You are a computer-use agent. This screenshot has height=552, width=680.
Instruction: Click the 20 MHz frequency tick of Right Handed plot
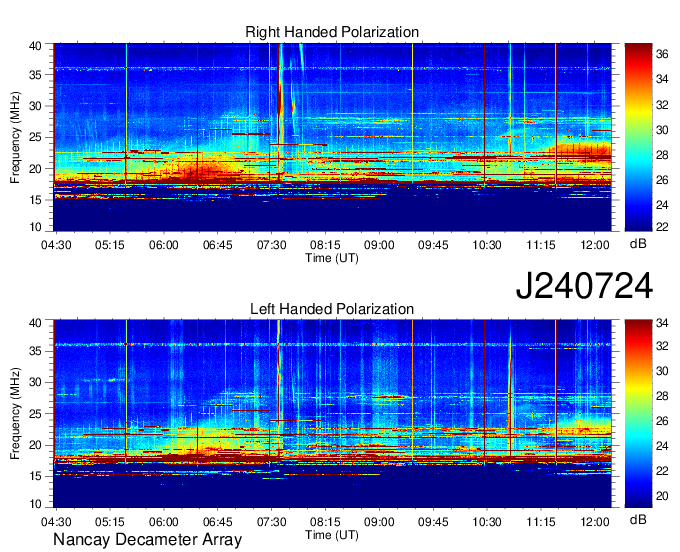click(35, 169)
